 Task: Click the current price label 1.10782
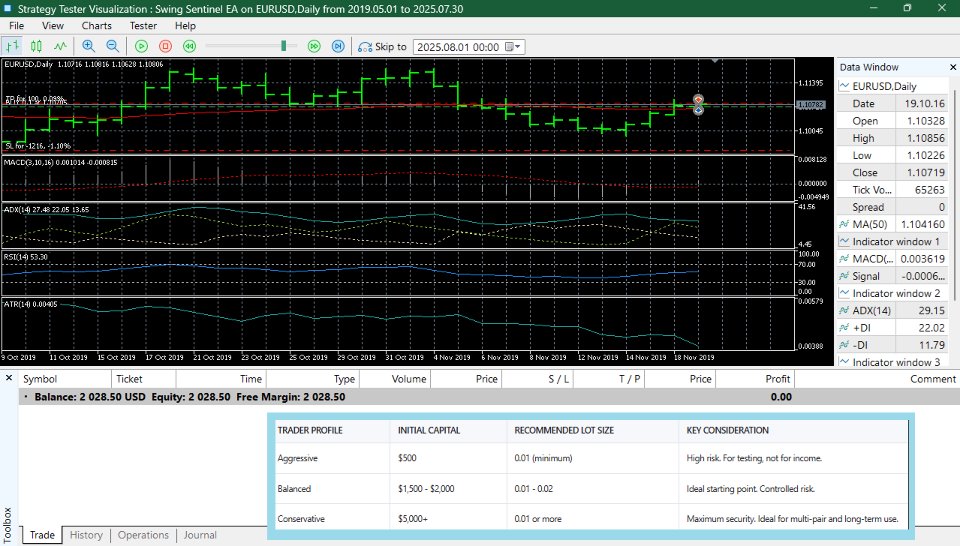811,105
